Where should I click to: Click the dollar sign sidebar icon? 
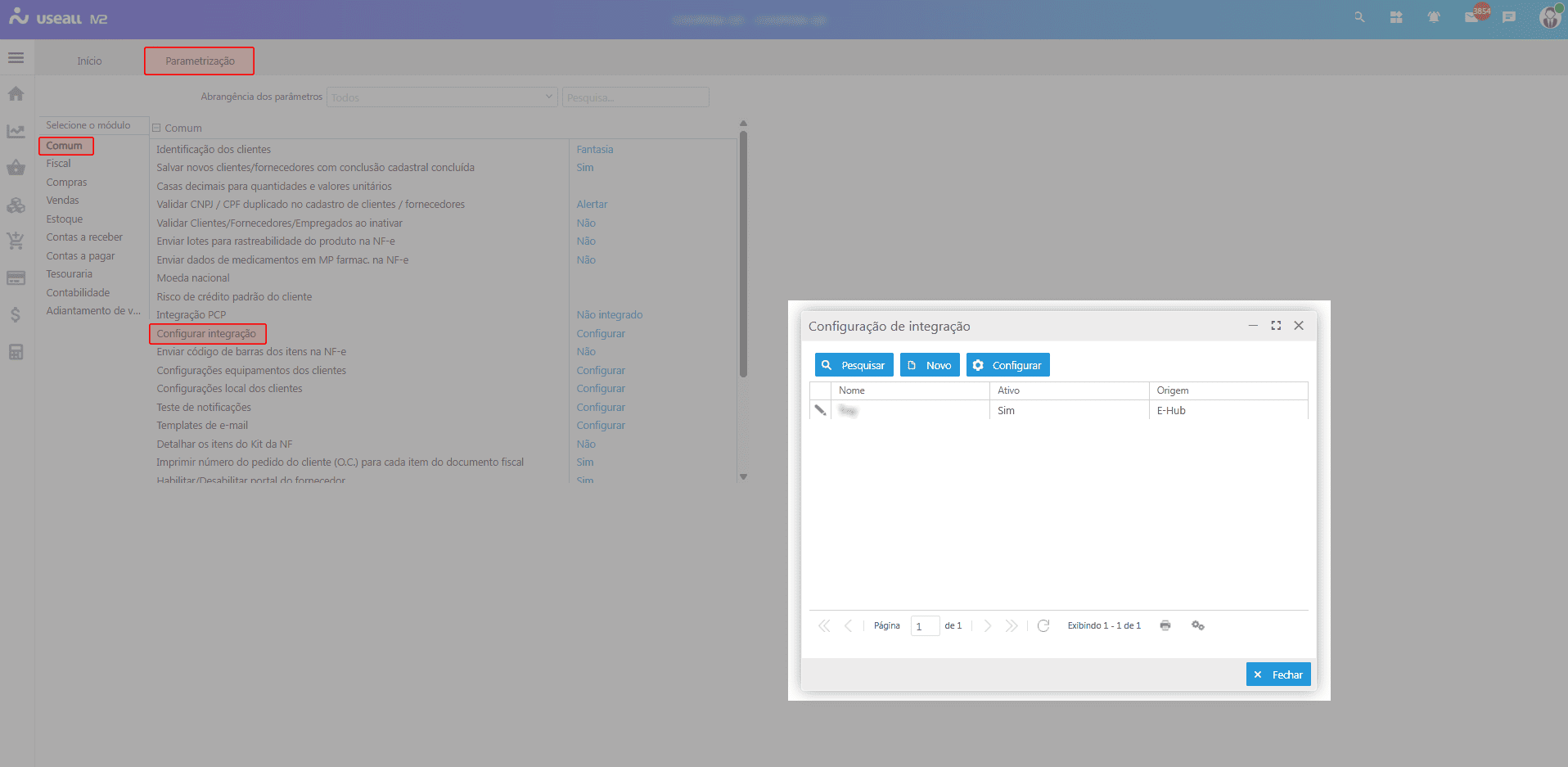(x=16, y=314)
